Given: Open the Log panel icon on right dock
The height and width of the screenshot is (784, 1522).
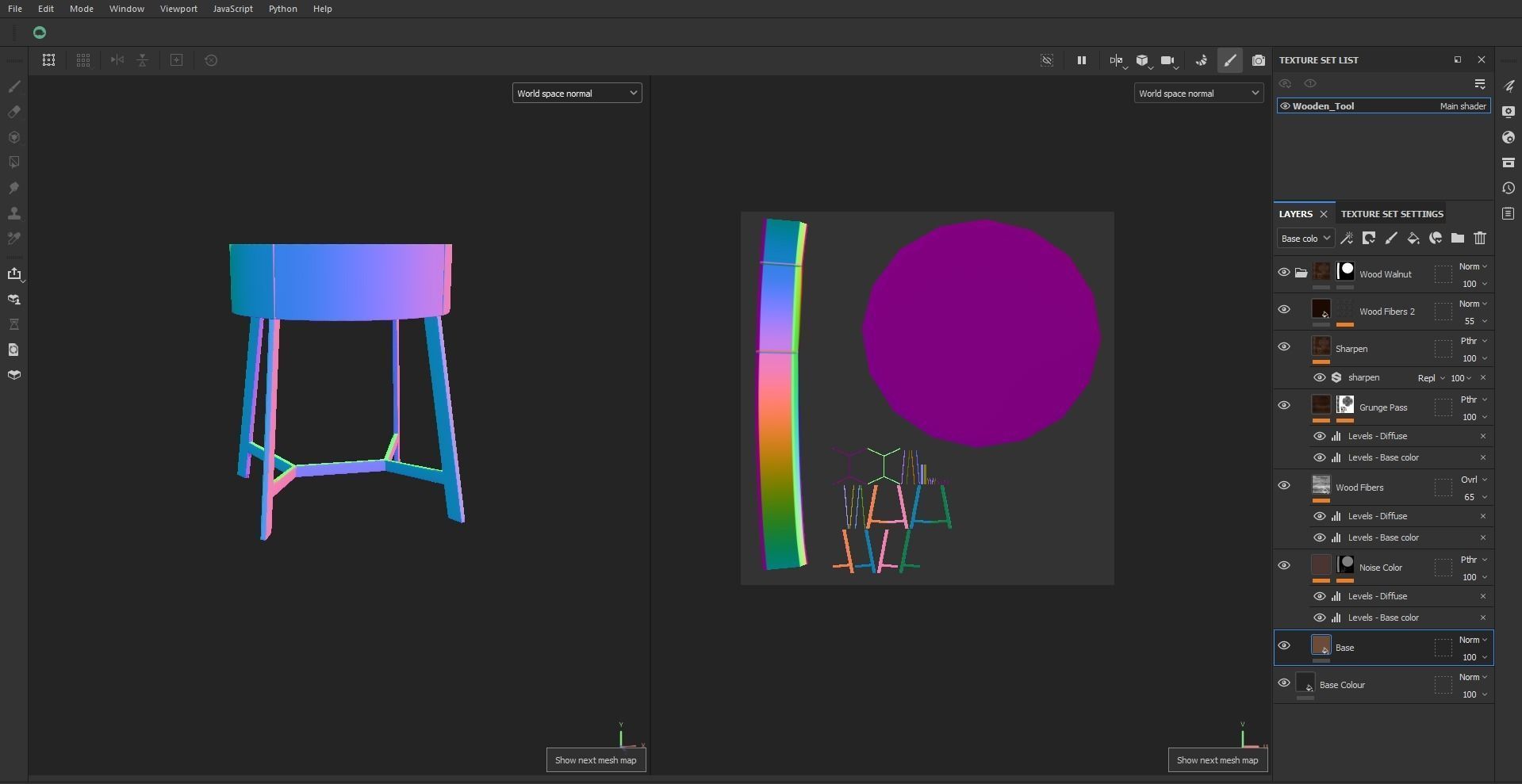Looking at the screenshot, I should coord(1509,213).
